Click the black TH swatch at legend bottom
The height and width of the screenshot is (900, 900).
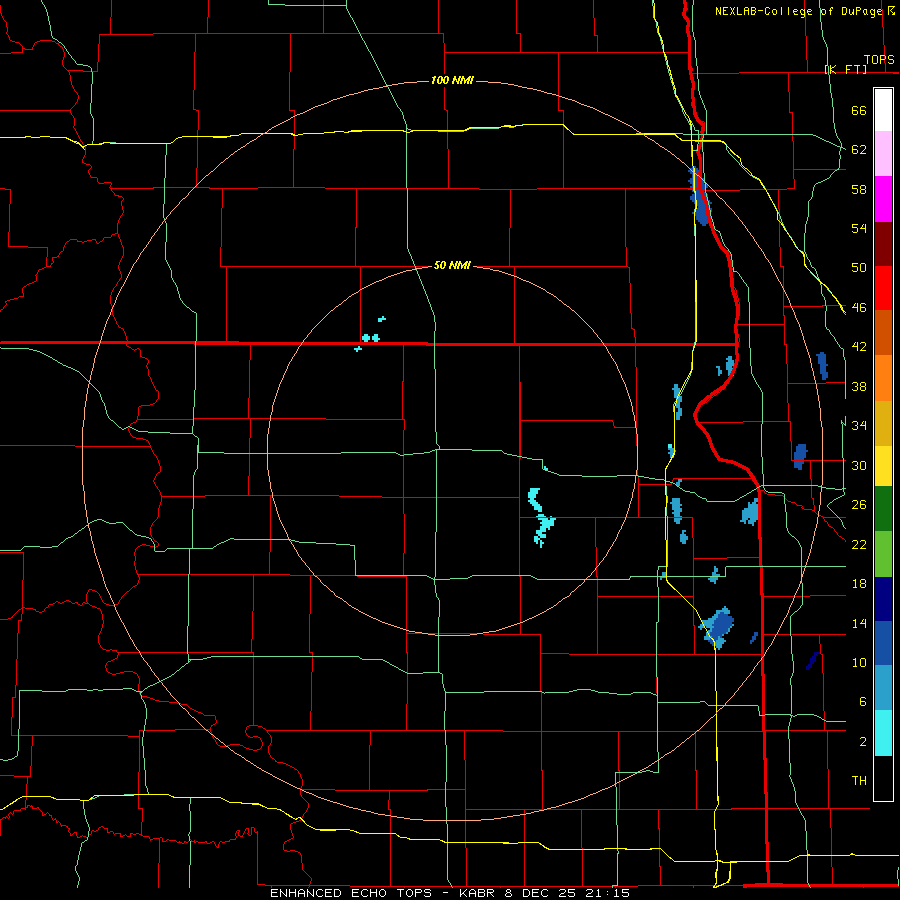point(883,778)
